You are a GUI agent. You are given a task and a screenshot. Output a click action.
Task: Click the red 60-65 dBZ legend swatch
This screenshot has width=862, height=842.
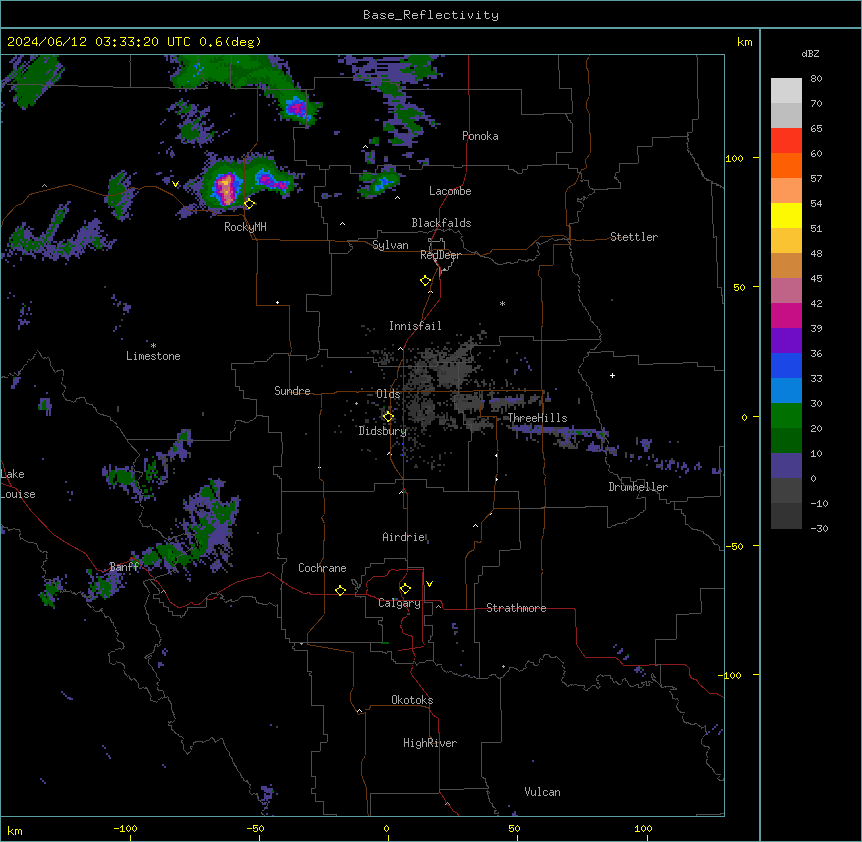point(786,141)
